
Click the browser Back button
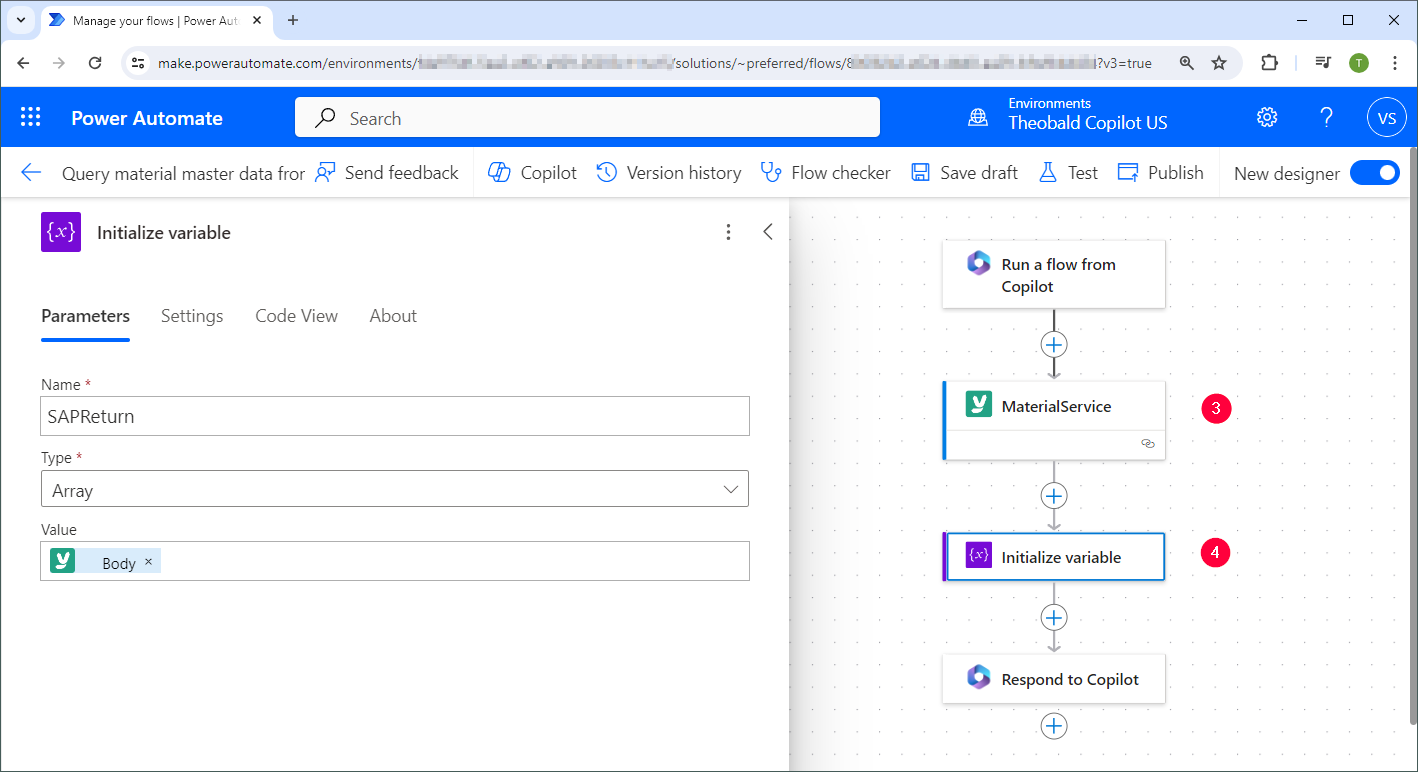(24, 63)
